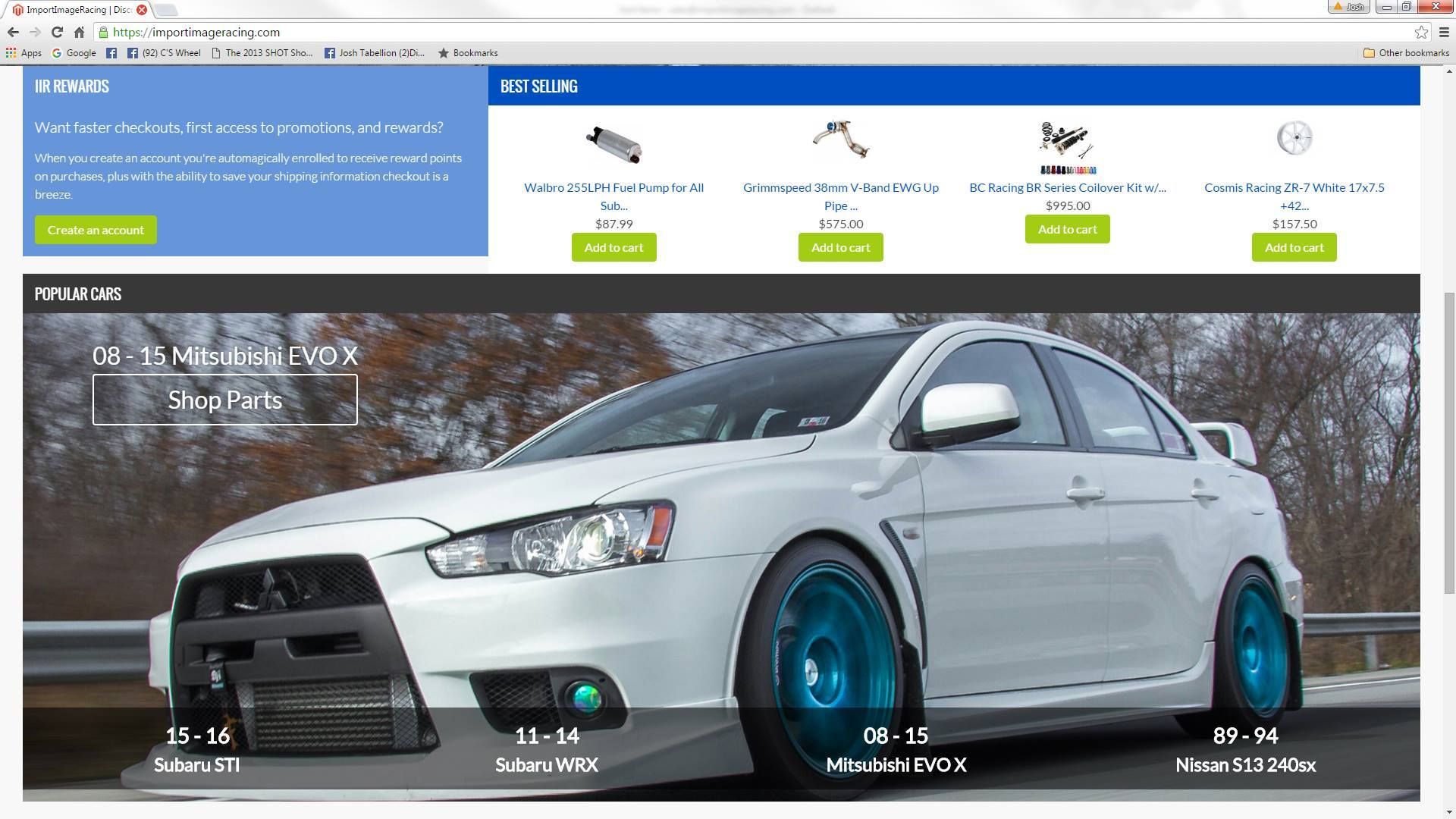1456x819 pixels.
Task: Click the Josh profile button
Action: [1349, 7]
